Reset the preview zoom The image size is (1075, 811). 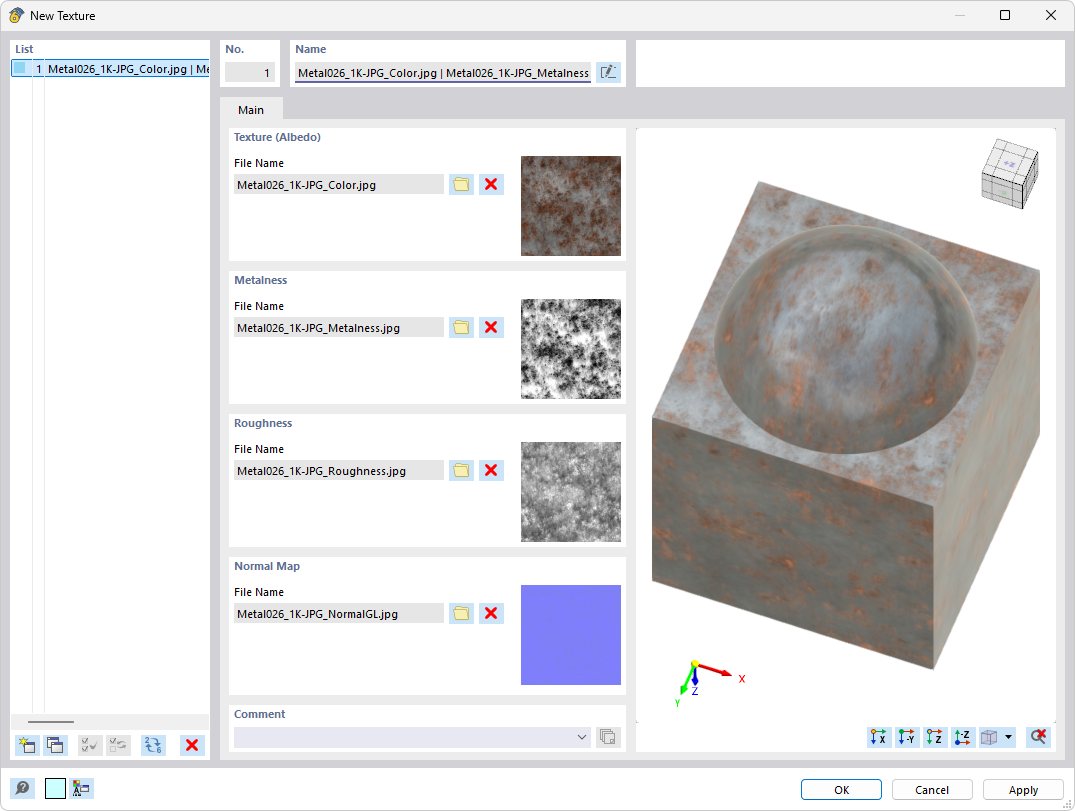[1038, 737]
